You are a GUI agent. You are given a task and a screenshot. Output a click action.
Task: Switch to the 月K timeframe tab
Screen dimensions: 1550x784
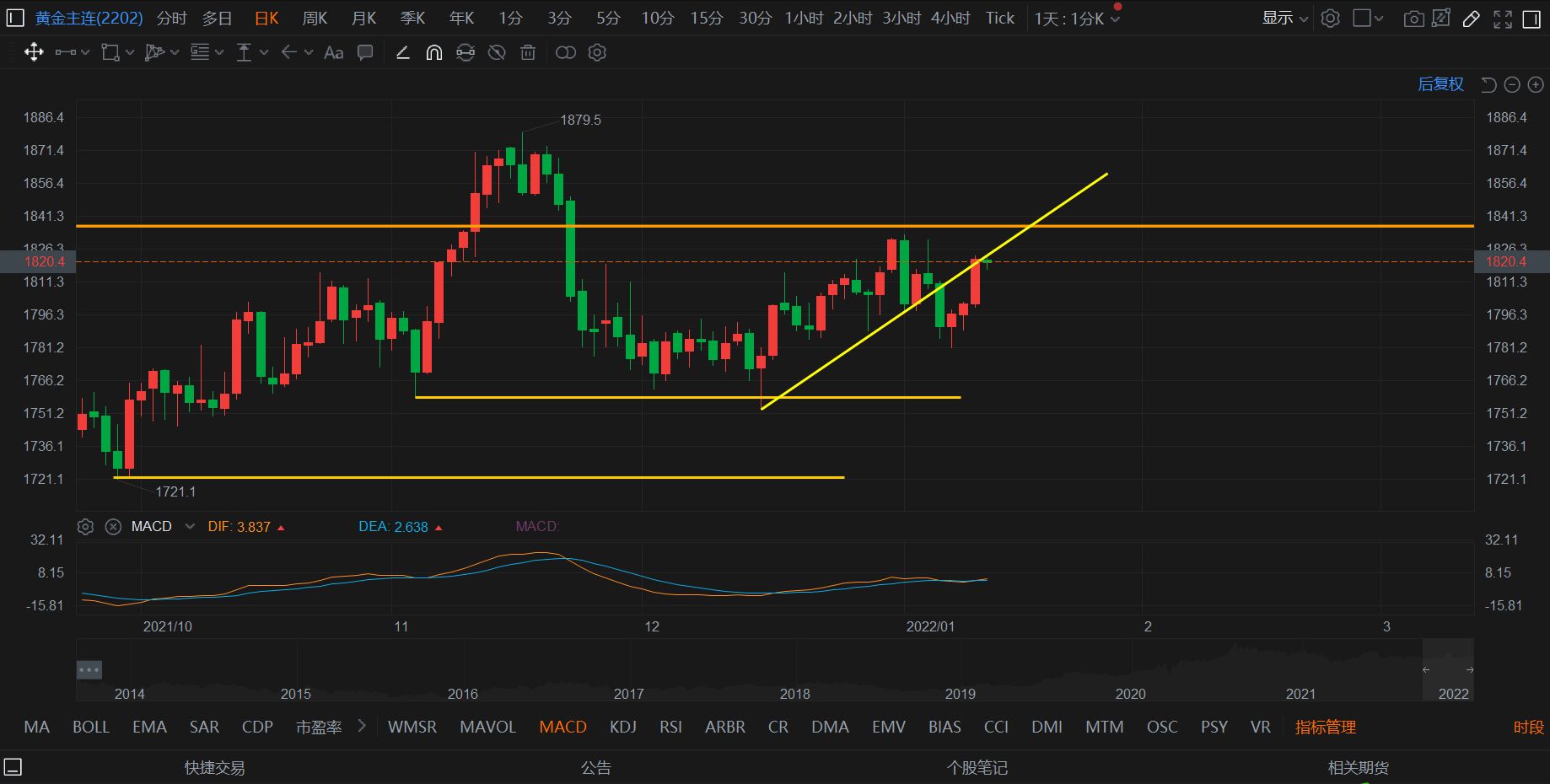point(363,18)
